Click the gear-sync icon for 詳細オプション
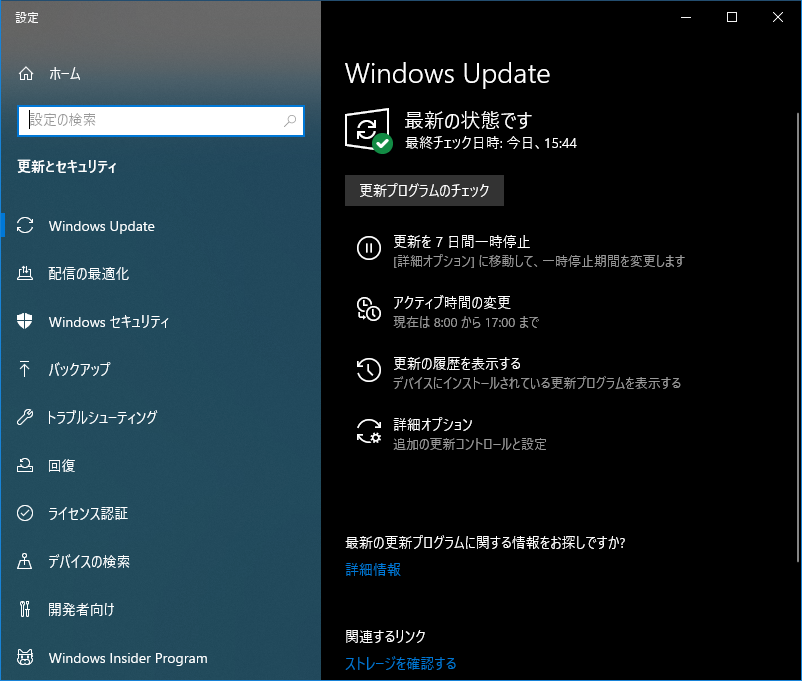 (368, 431)
